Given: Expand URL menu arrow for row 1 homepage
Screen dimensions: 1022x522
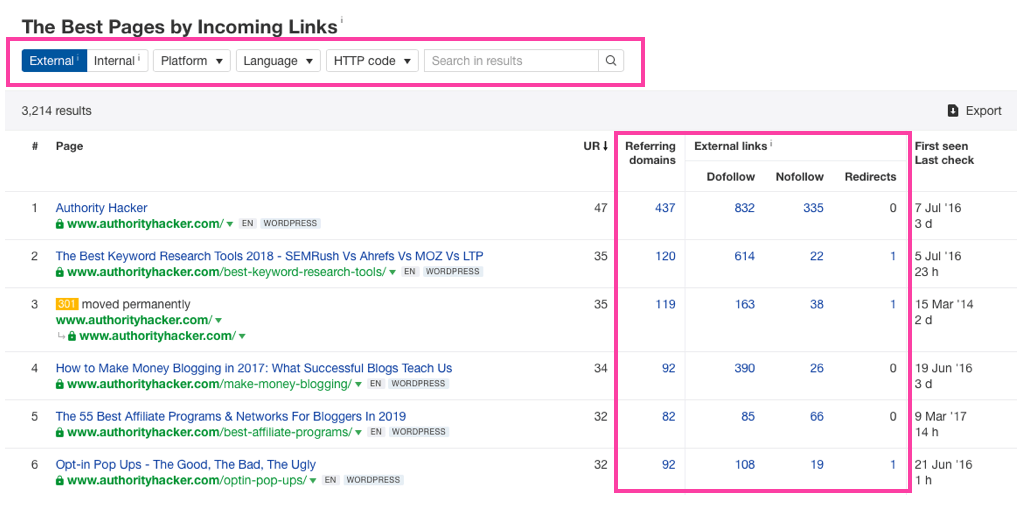Looking at the screenshot, I should coord(229,224).
